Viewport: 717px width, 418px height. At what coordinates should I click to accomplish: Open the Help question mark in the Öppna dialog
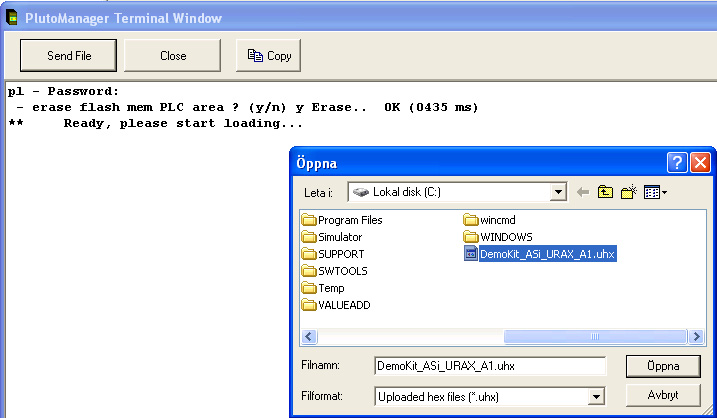tap(677, 162)
